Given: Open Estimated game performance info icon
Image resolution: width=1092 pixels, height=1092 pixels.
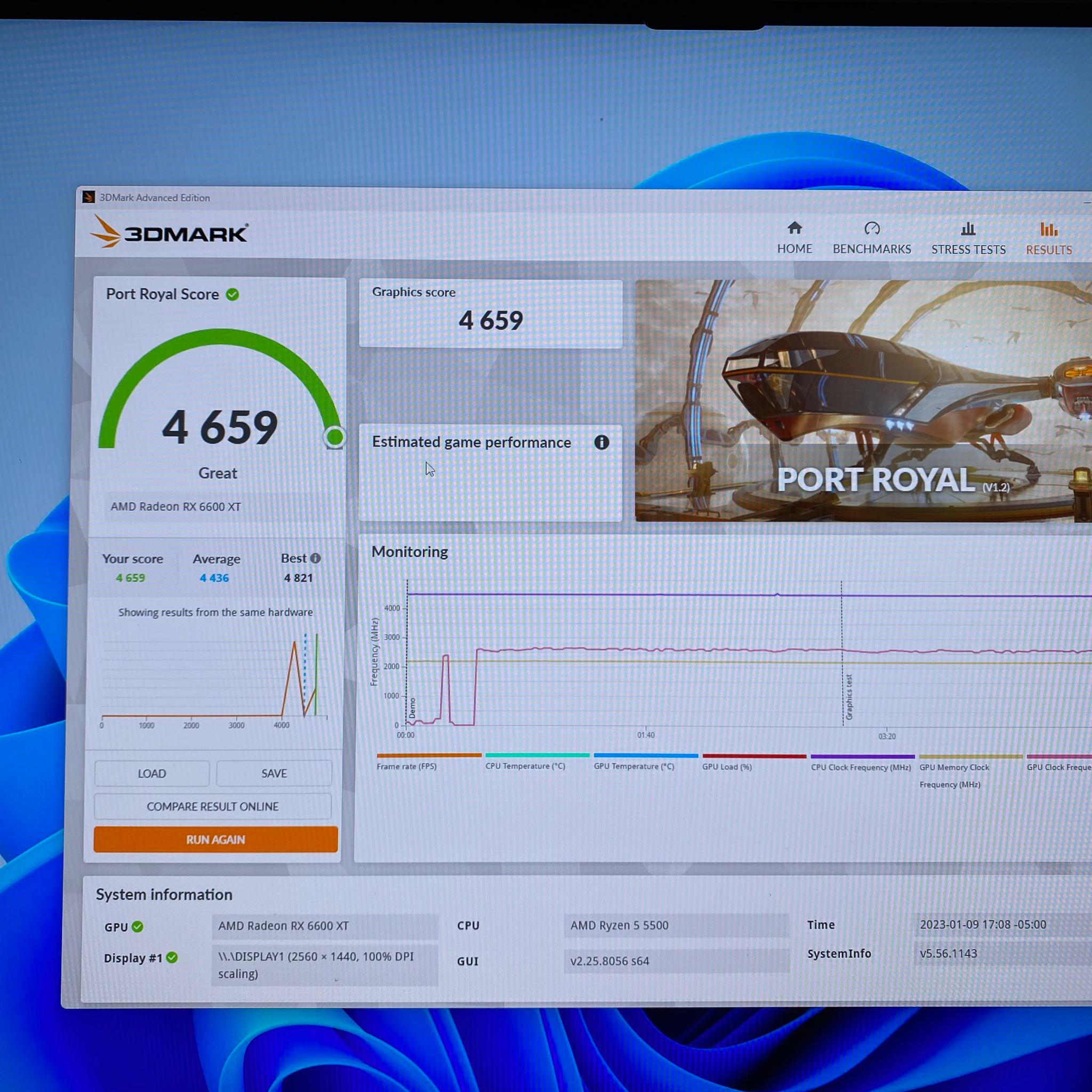Looking at the screenshot, I should coord(601,443).
